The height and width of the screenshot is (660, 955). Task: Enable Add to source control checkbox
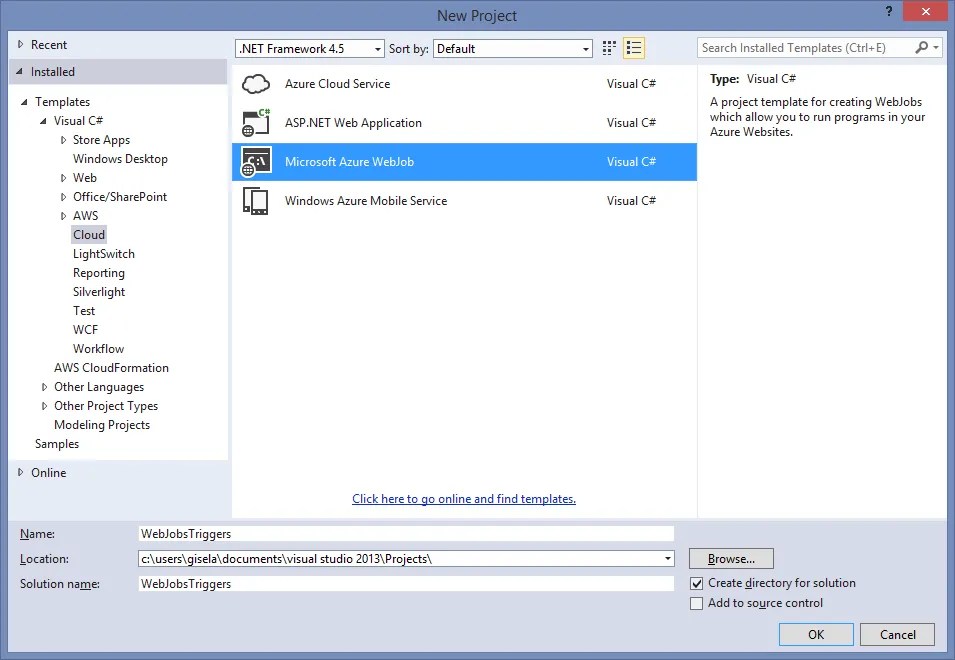click(696, 603)
